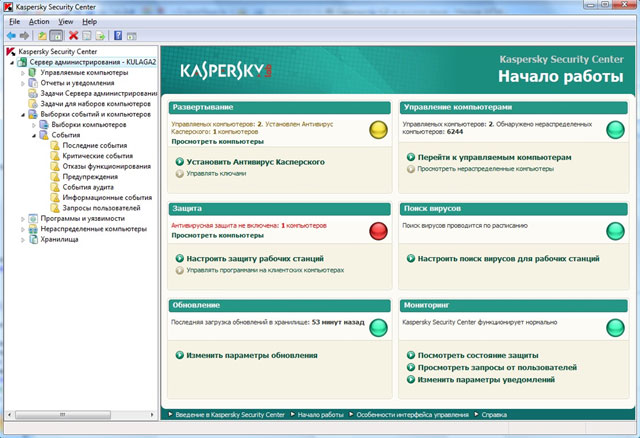This screenshot has width=640, height=438.
Task: Open Справка link in the footer
Action: [494, 415]
